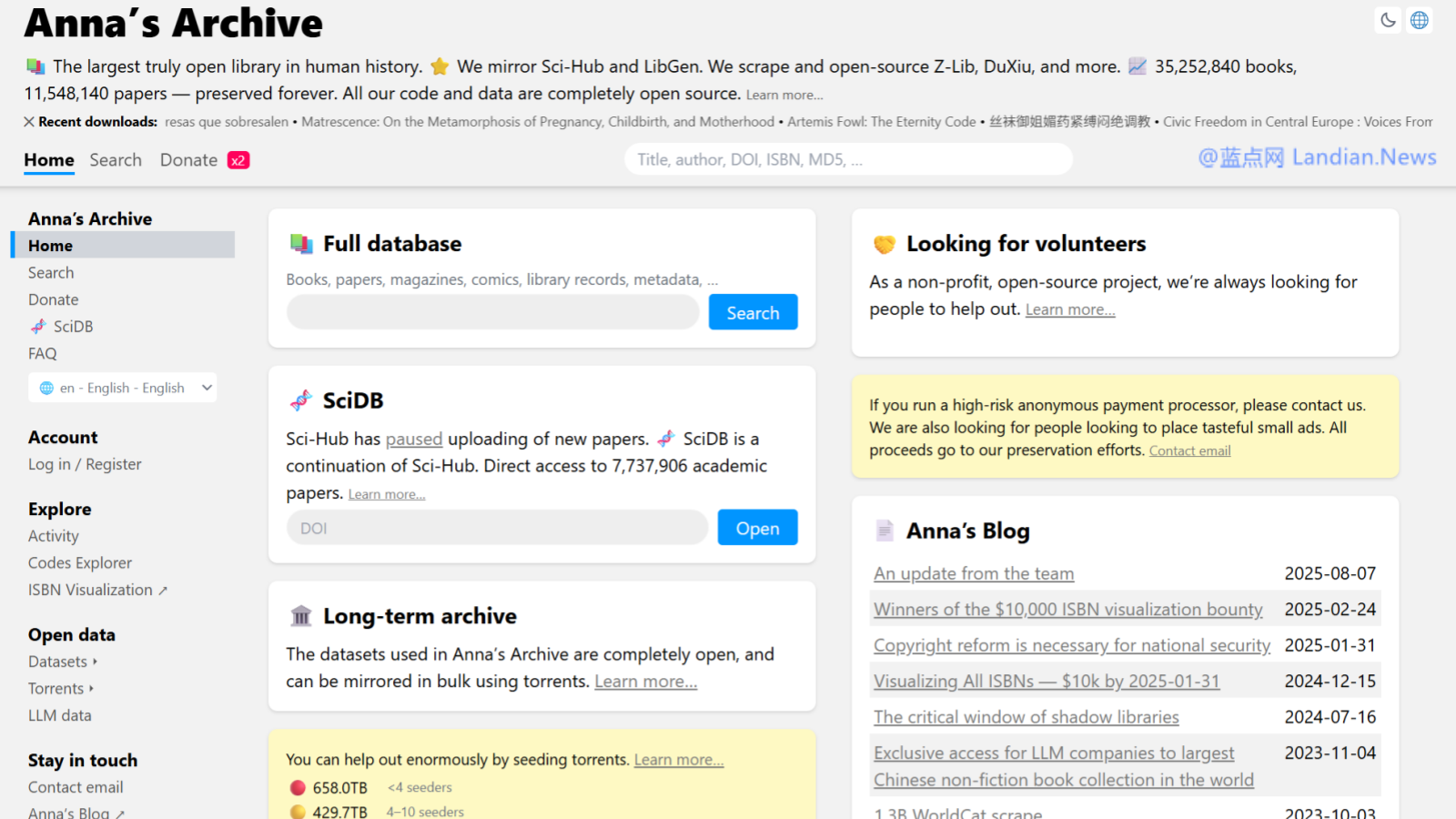Click the handshake icon beside Looking for volunteers
Viewport: 1456px width, 819px height.
click(884, 244)
